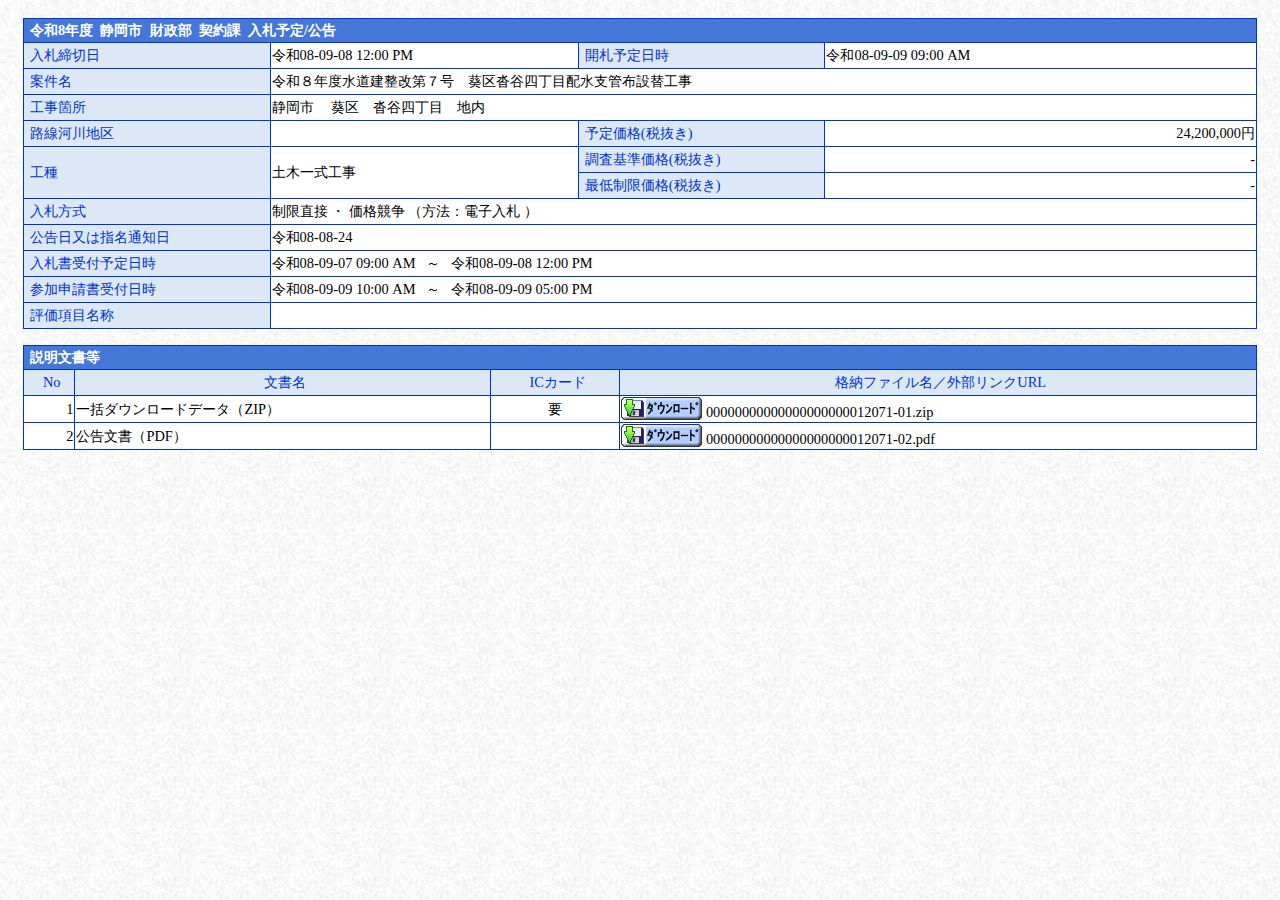Click the 調査基準価格(税抜き) label
This screenshot has height=900, width=1280.
click(653, 160)
